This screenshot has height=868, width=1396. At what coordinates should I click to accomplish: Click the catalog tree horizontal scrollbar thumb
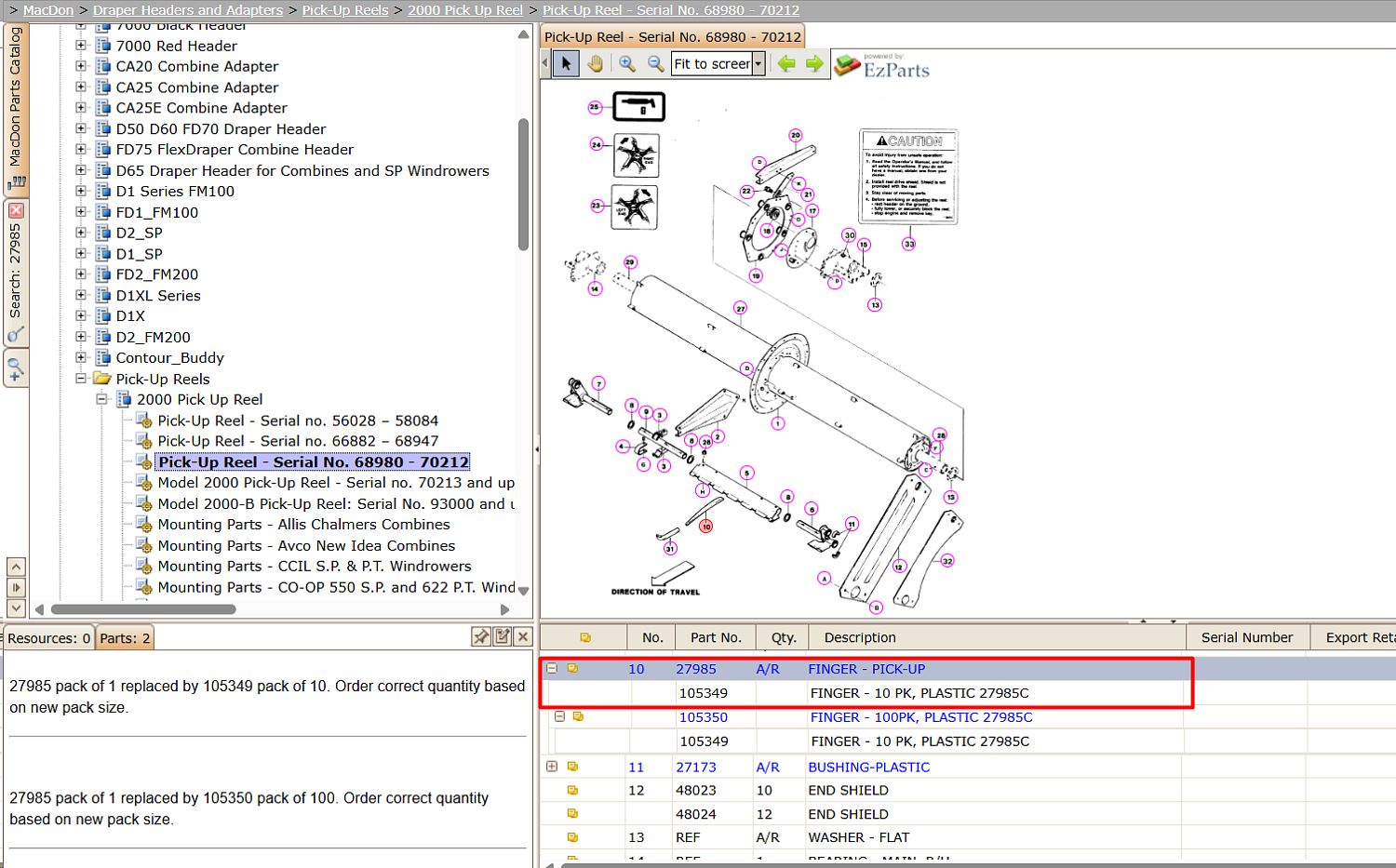tap(143, 609)
